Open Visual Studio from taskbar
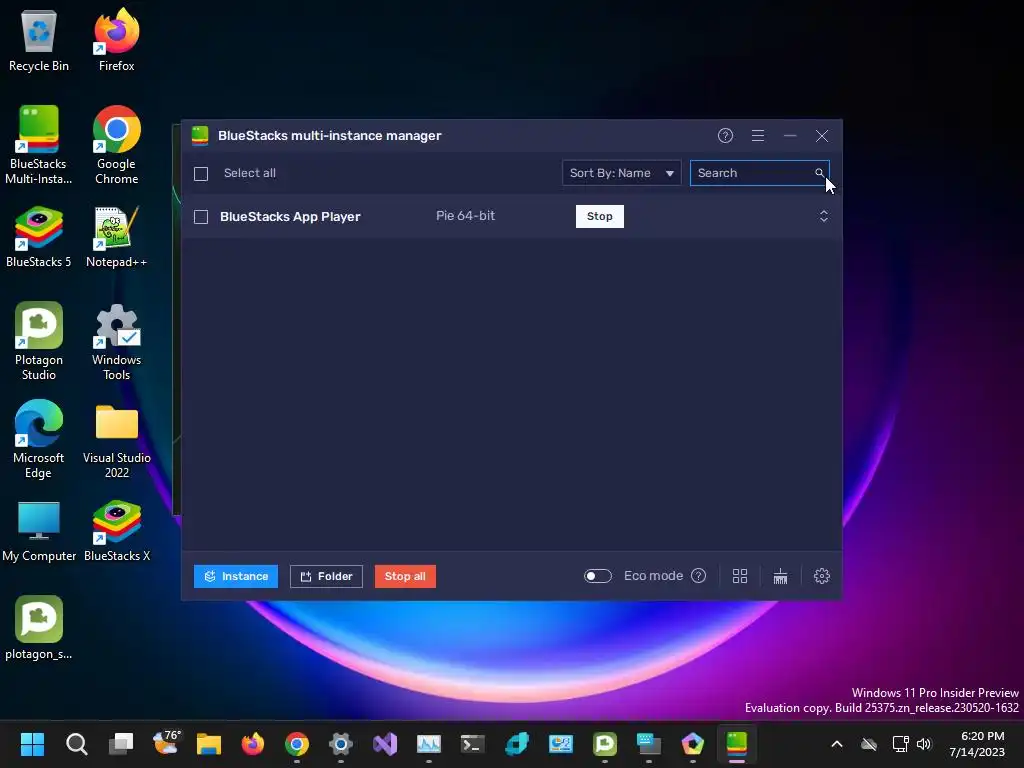1024x768 pixels. [385, 744]
